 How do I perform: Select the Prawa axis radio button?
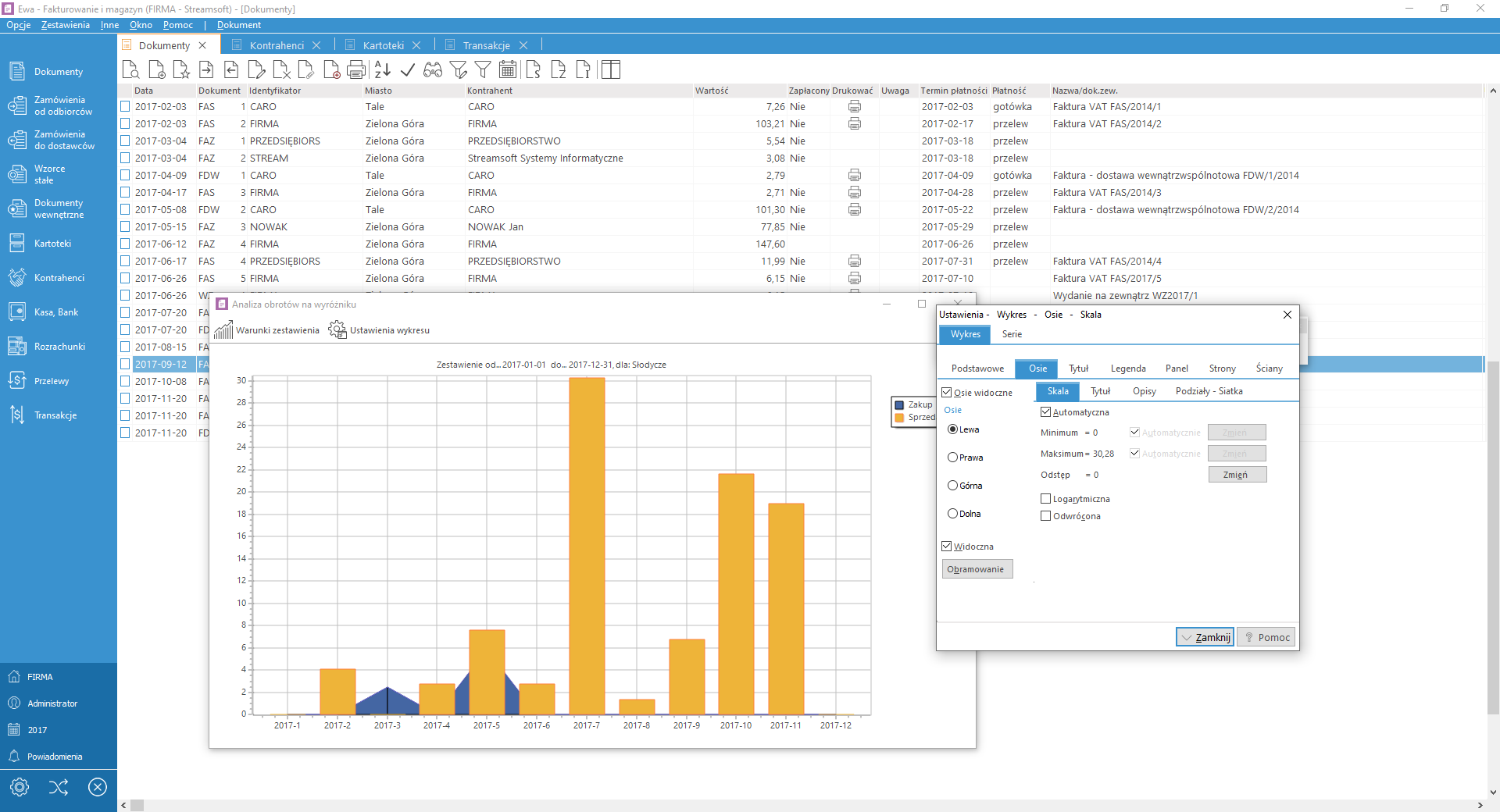pyautogui.click(x=953, y=458)
